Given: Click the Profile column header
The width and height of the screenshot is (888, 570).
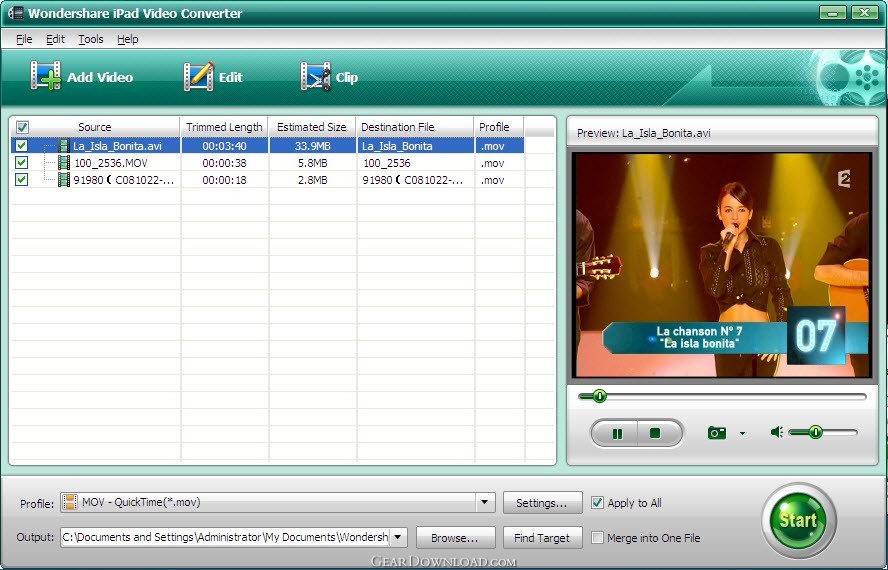Looking at the screenshot, I should [x=498, y=127].
